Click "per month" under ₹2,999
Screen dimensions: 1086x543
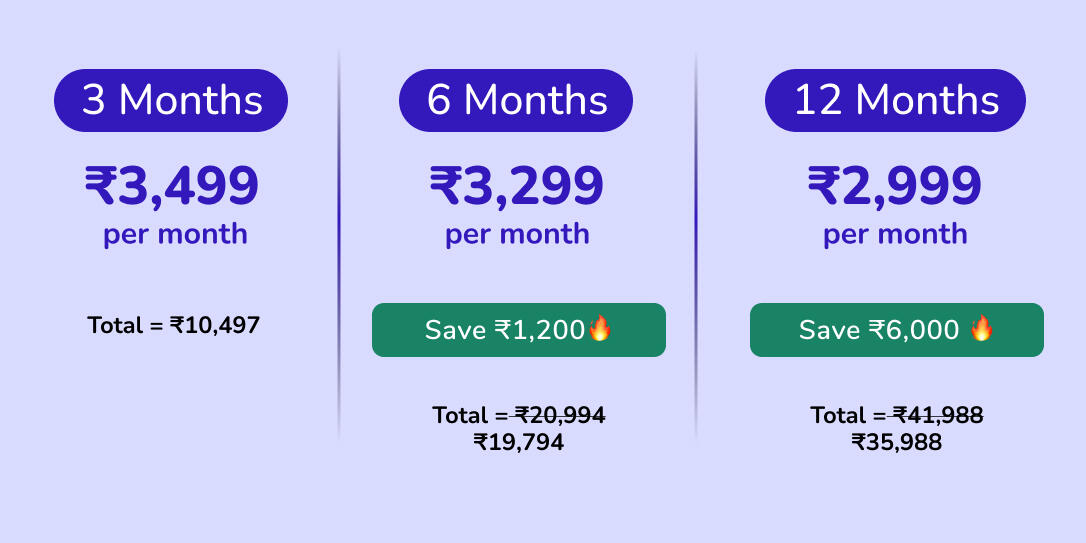(x=895, y=234)
